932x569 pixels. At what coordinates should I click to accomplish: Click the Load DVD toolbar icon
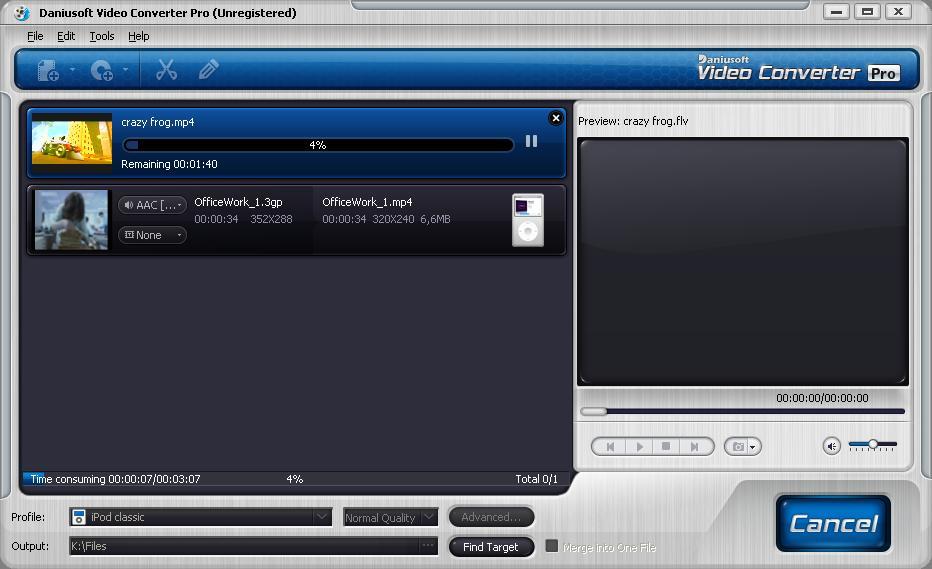[102, 70]
